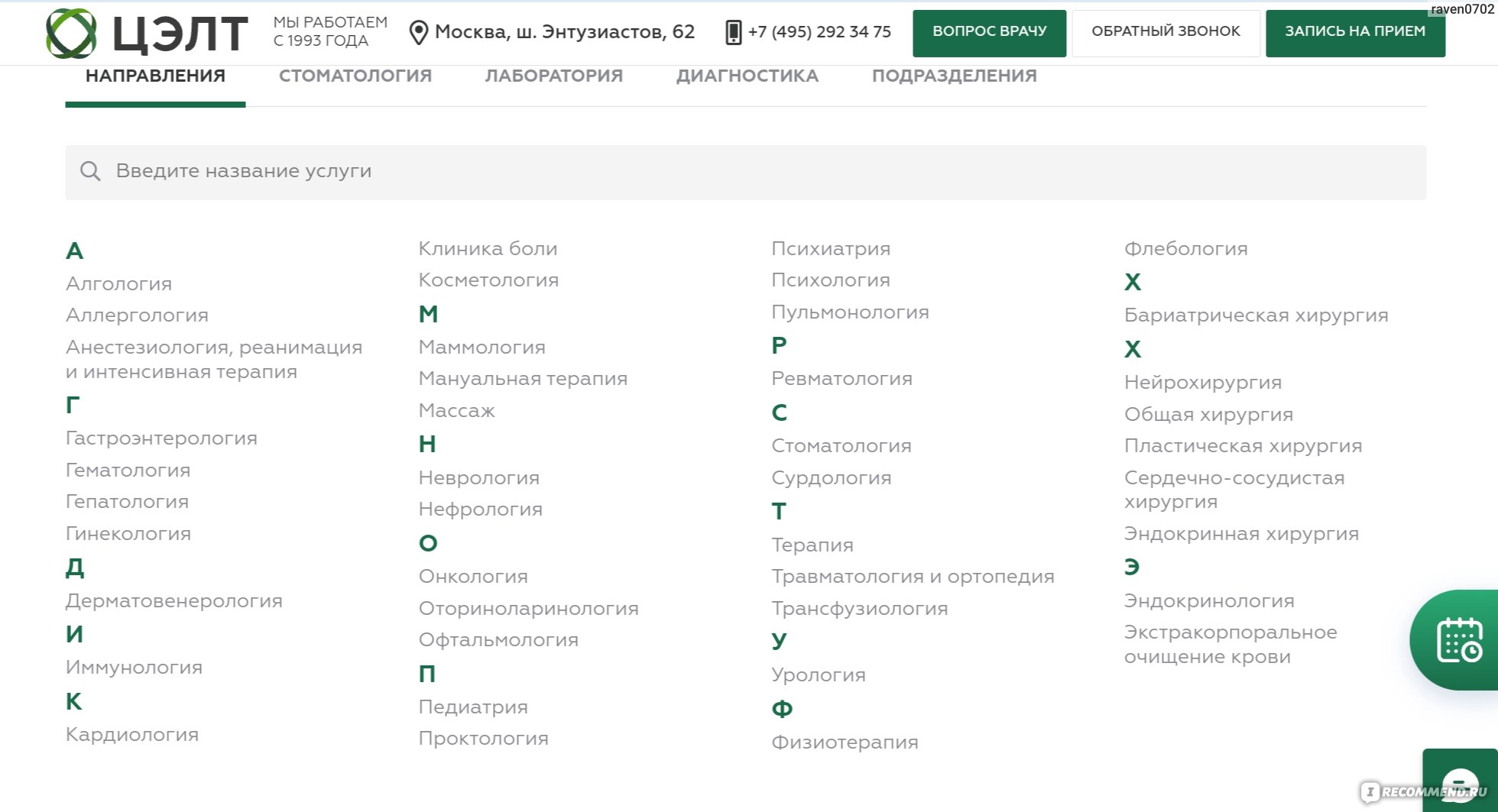The width and height of the screenshot is (1498, 812).
Task: Select the Подразделения tab
Action: pyautogui.click(x=955, y=76)
